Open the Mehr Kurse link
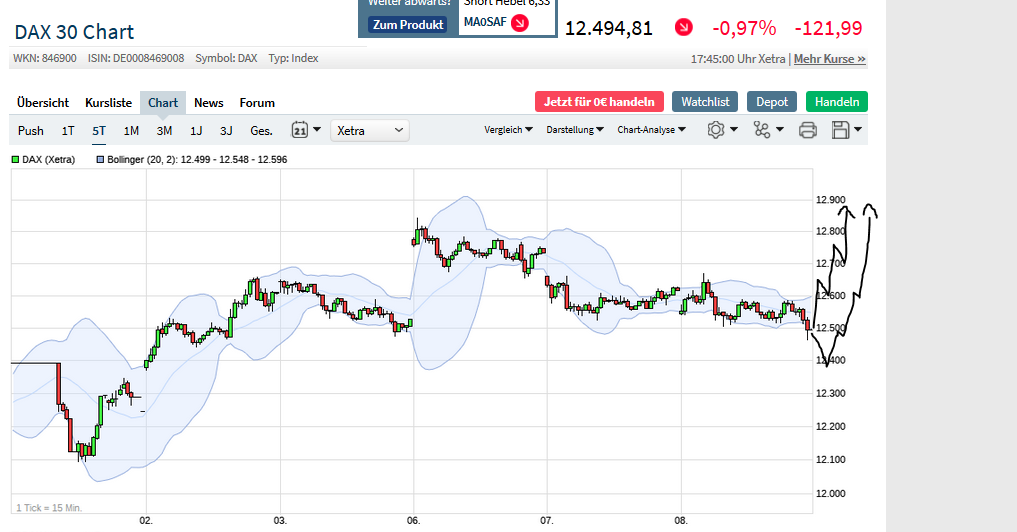This screenshot has width=1017, height=532. pyautogui.click(x=830, y=59)
